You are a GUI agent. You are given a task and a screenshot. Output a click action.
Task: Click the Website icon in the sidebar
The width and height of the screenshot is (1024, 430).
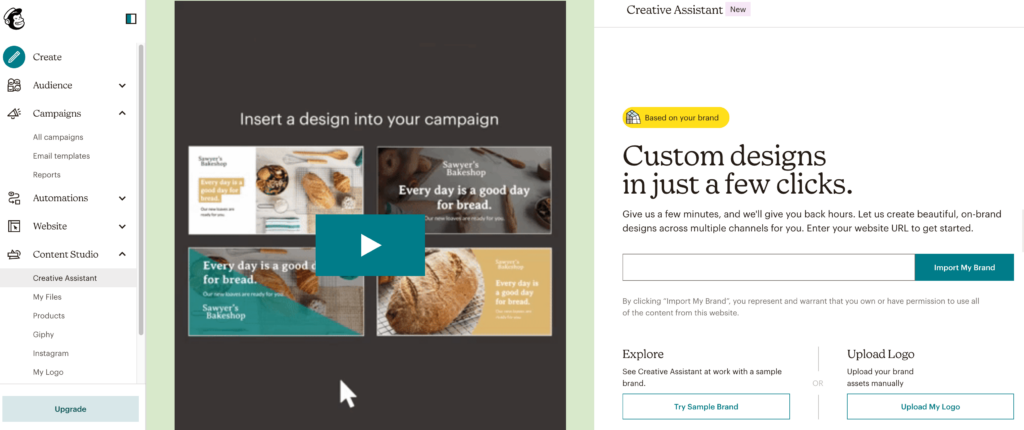click(14, 226)
